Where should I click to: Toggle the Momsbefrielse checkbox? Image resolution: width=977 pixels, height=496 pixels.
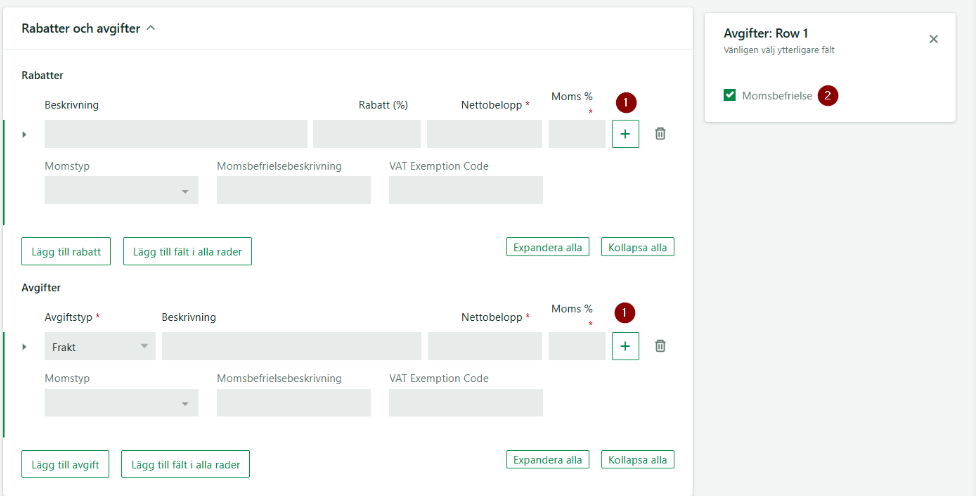pyautogui.click(x=730, y=96)
